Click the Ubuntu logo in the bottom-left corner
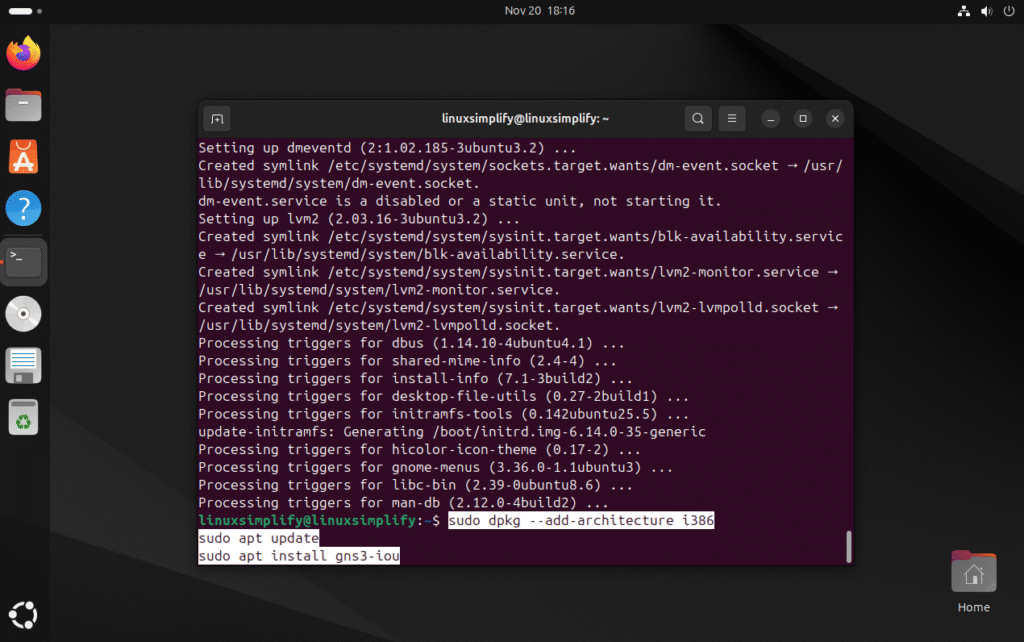Screen dimensions: 1024x642 (23, 614)
